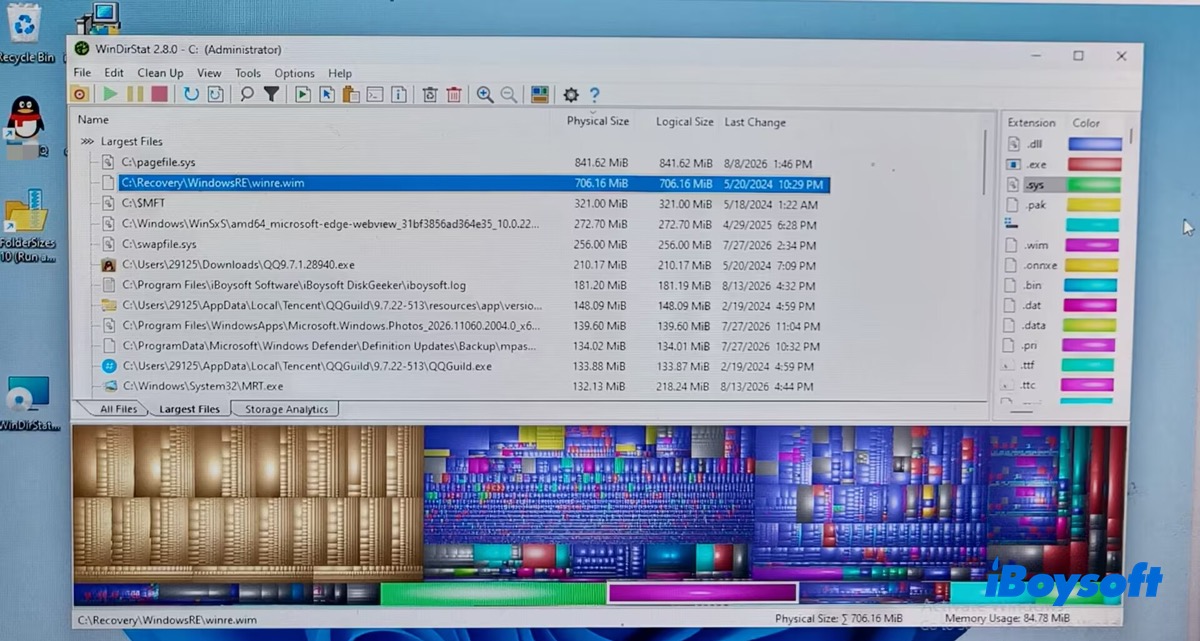Switch to the Largest Files tab
The image size is (1200, 641).
pyautogui.click(x=189, y=409)
